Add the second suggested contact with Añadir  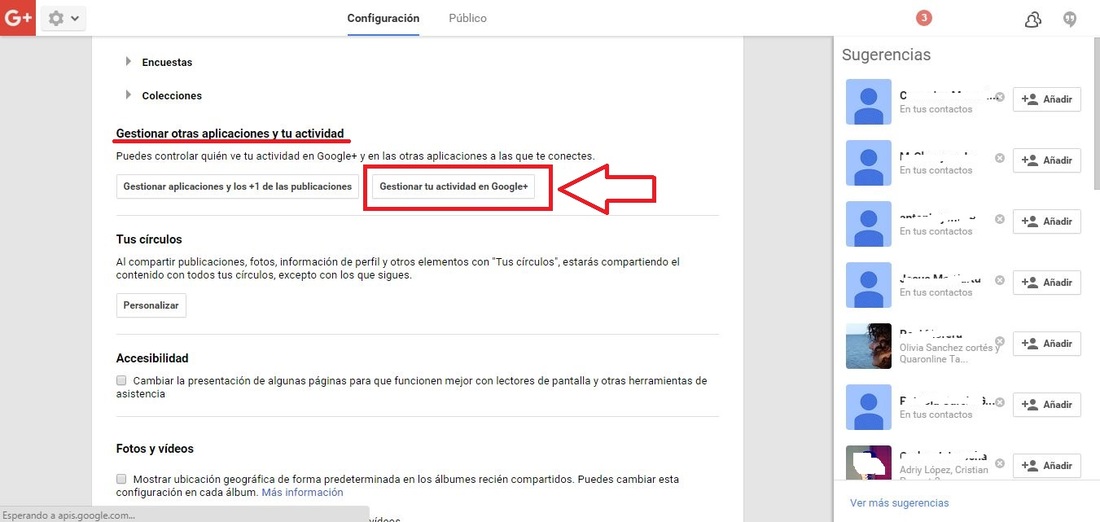coord(1047,161)
